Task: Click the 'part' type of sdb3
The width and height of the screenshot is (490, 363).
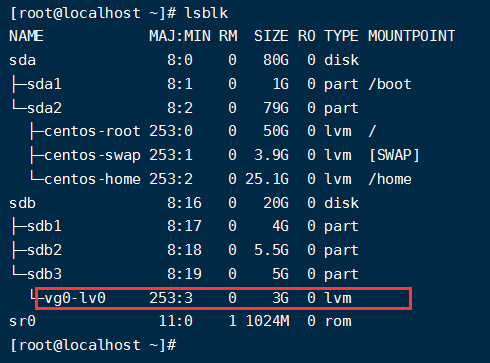Action: tap(341, 275)
